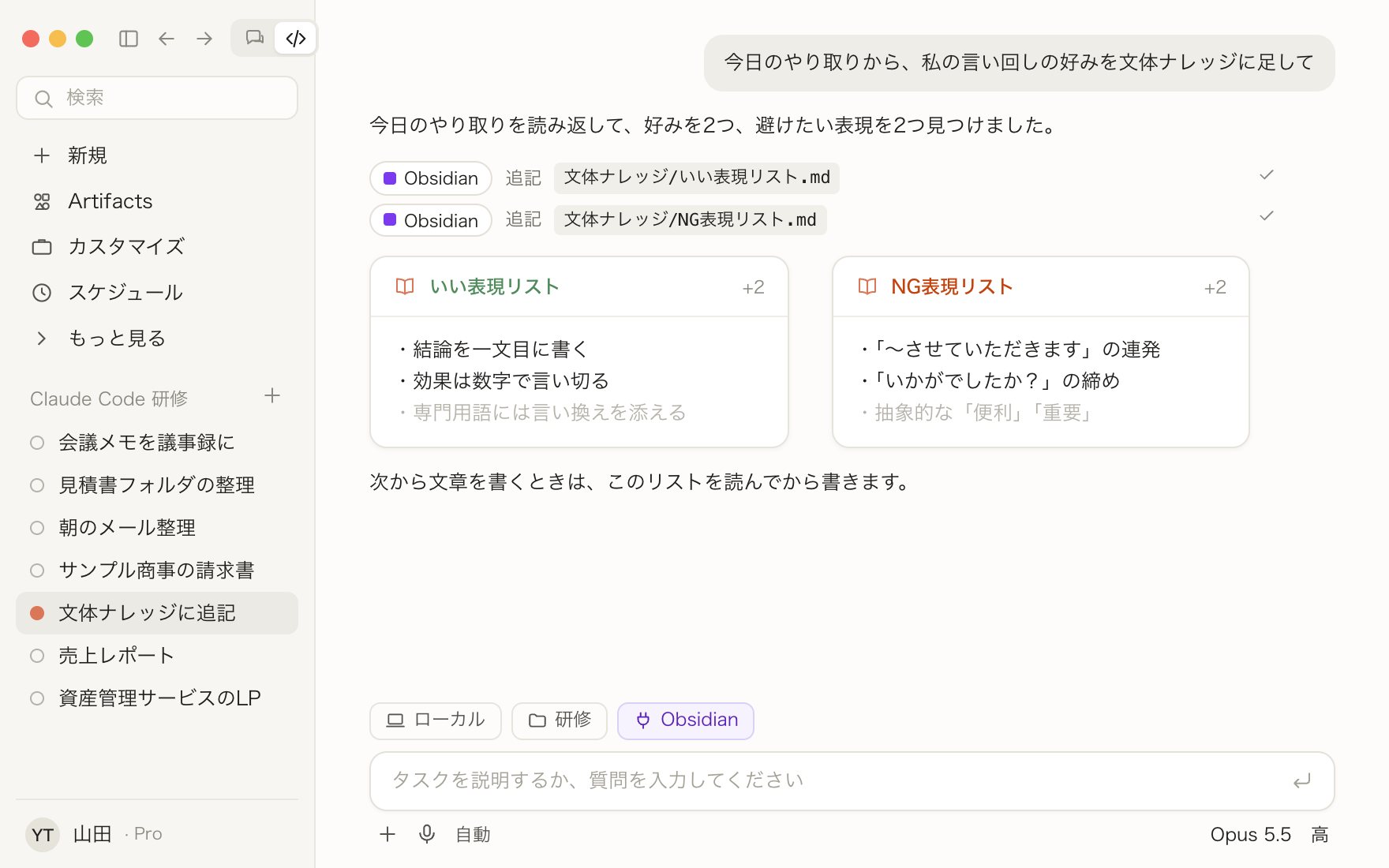Click the YT avatar icon

click(x=43, y=835)
